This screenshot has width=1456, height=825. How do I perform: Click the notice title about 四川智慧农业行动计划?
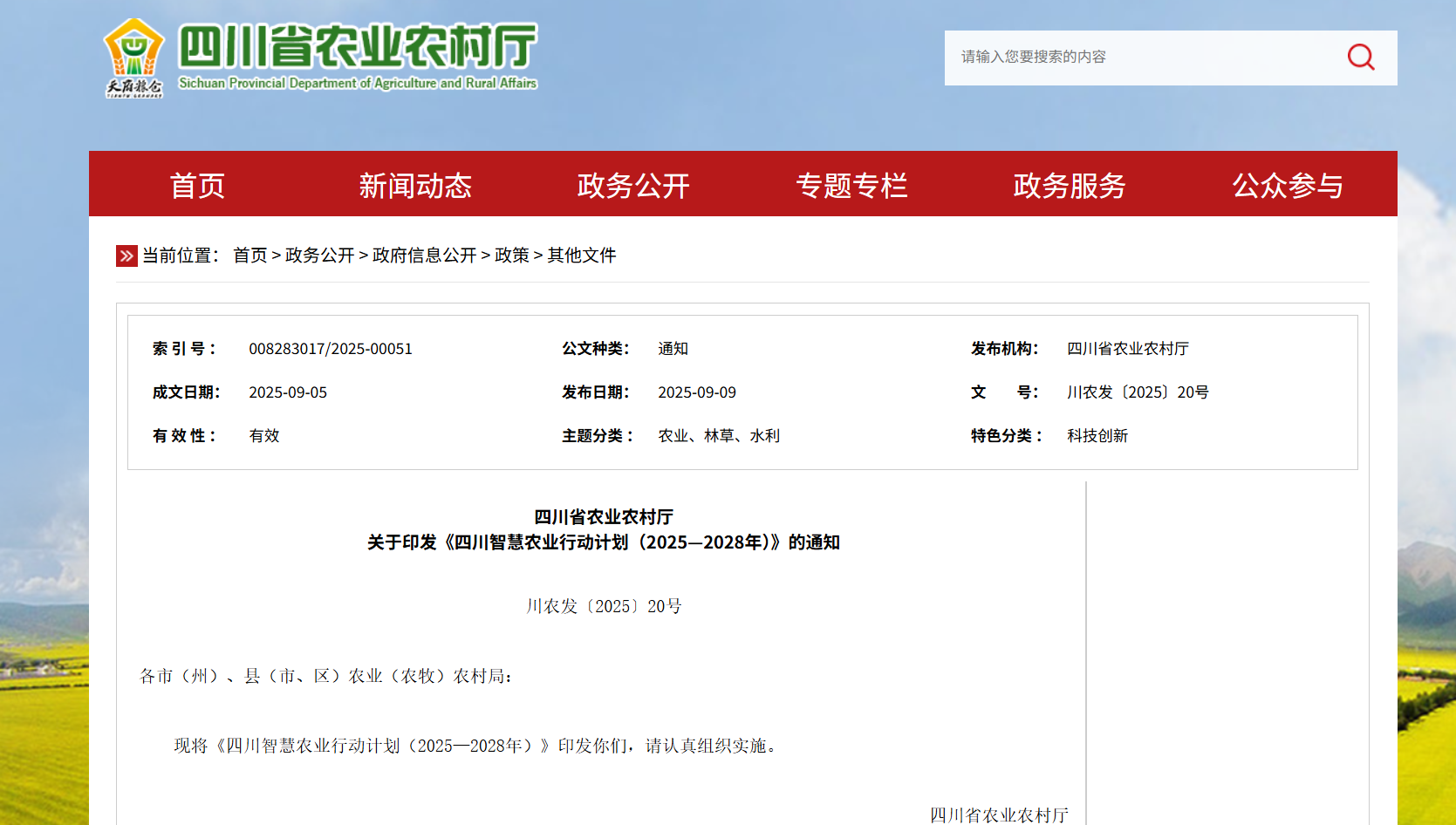point(605,541)
